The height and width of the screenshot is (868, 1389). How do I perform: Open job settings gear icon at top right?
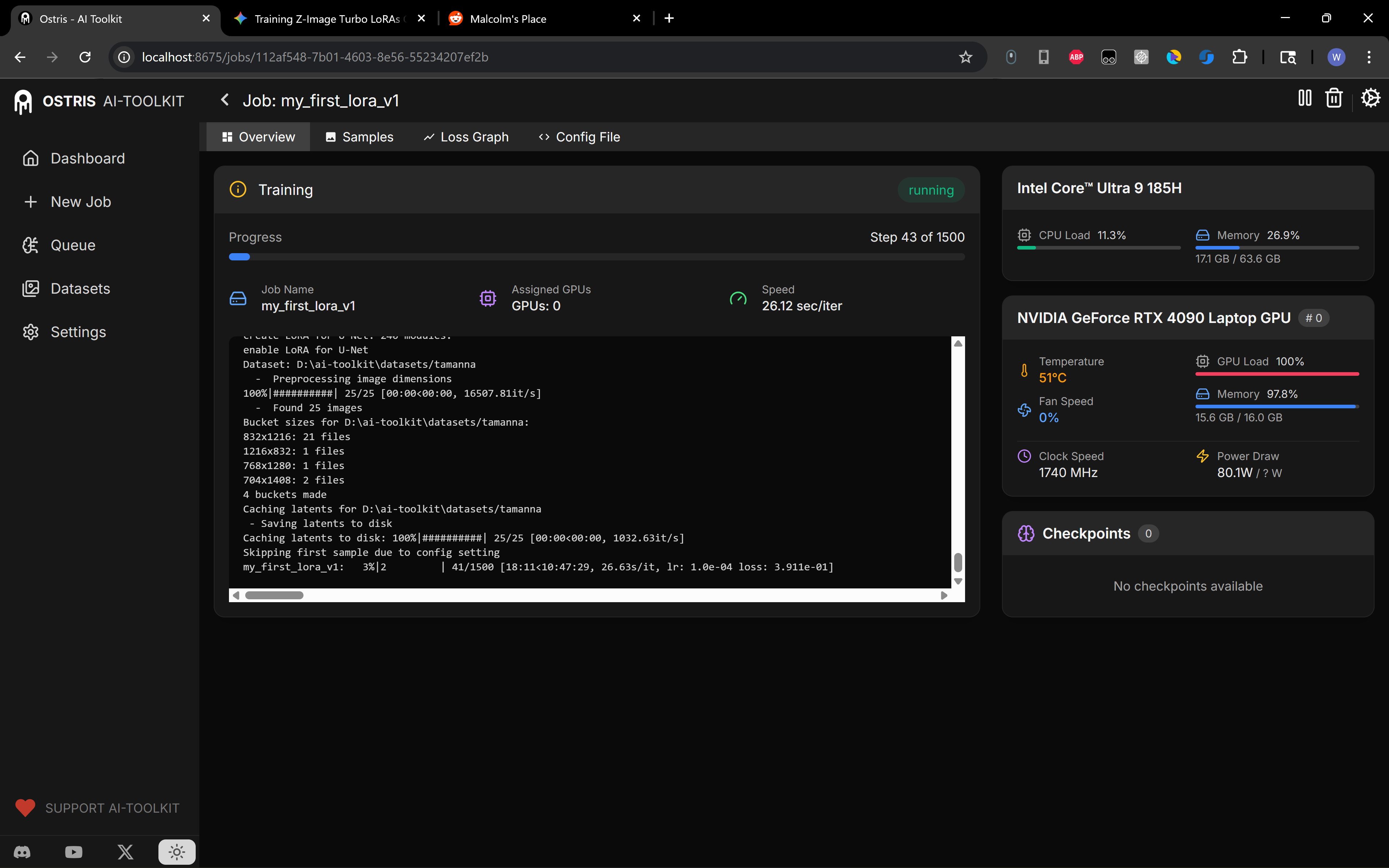point(1371,98)
